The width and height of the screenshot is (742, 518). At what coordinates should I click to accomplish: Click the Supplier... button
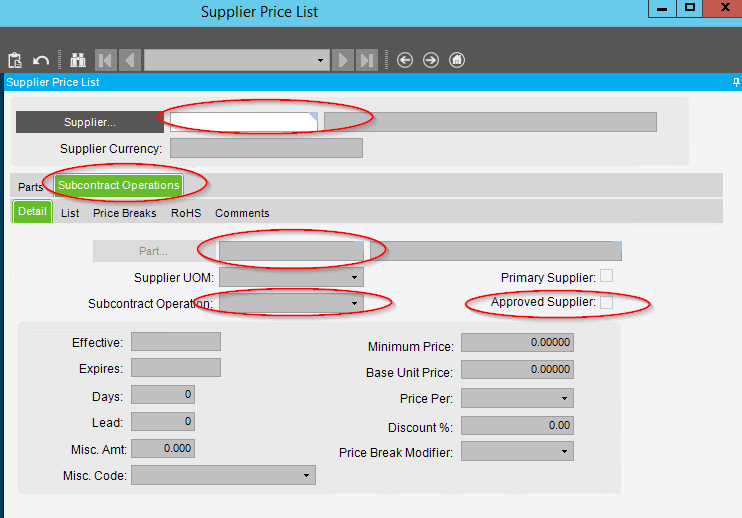click(x=90, y=122)
